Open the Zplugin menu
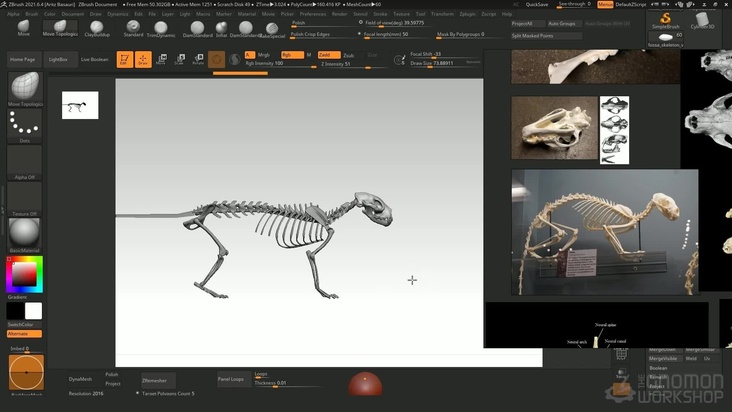 467,14
